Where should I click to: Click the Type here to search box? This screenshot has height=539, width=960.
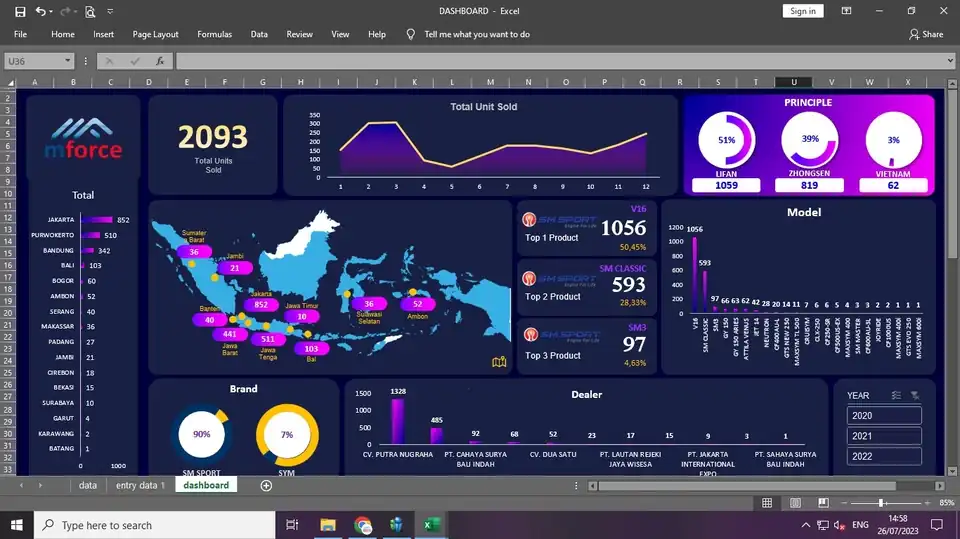pyautogui.click(x=154, y=525)
